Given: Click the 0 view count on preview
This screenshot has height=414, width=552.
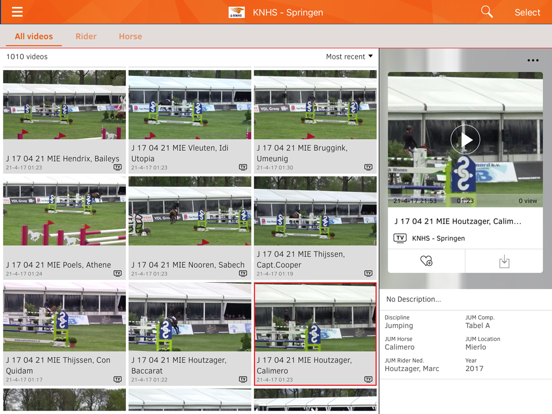Looking at the screenshot, I should click(x=527, y=201).
